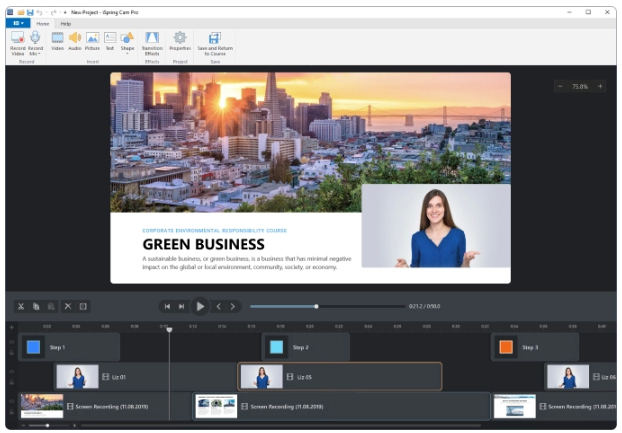Select the Liz 06 clip thumbnail
Screen dimensions: 622x433
tap(568, 377)
